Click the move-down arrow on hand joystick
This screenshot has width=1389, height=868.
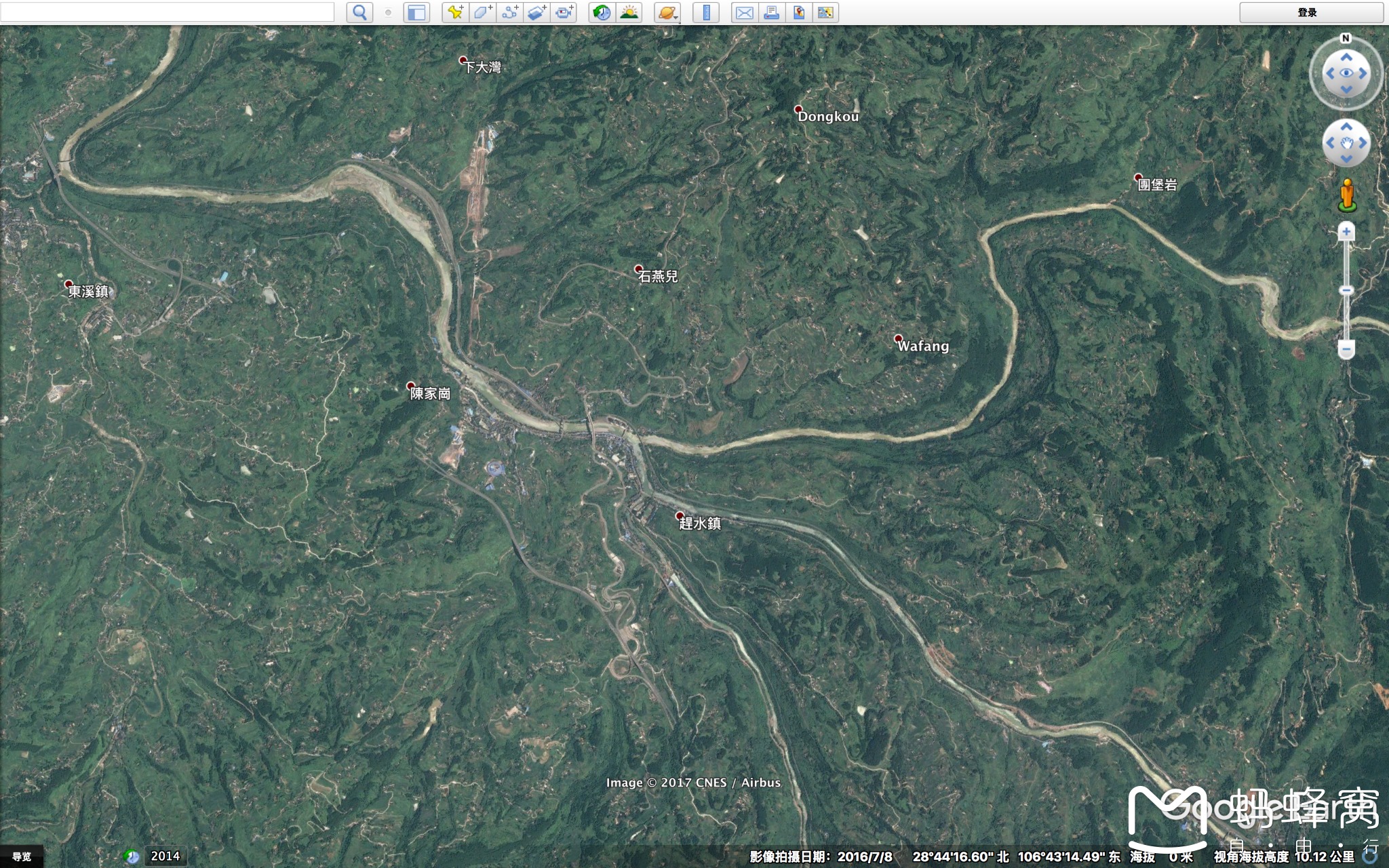pyautogui.click(x=1346, y=159)
